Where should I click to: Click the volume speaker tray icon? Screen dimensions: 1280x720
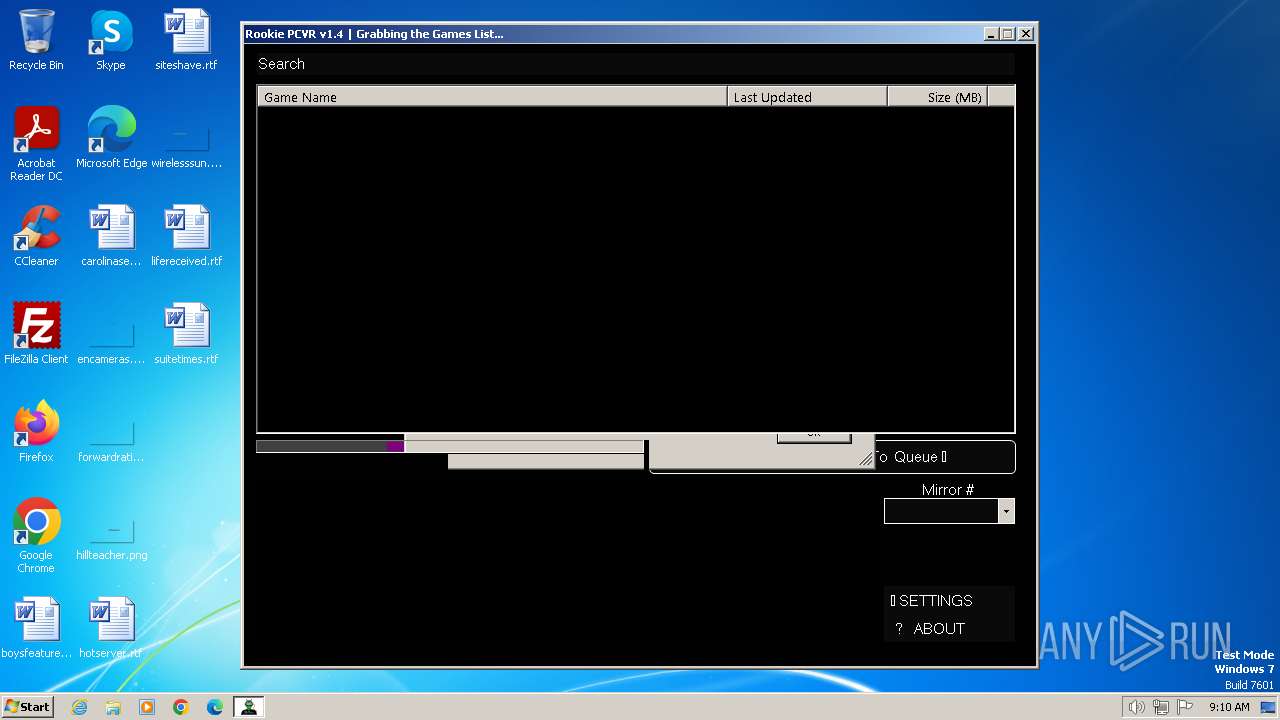[1136, 707]
